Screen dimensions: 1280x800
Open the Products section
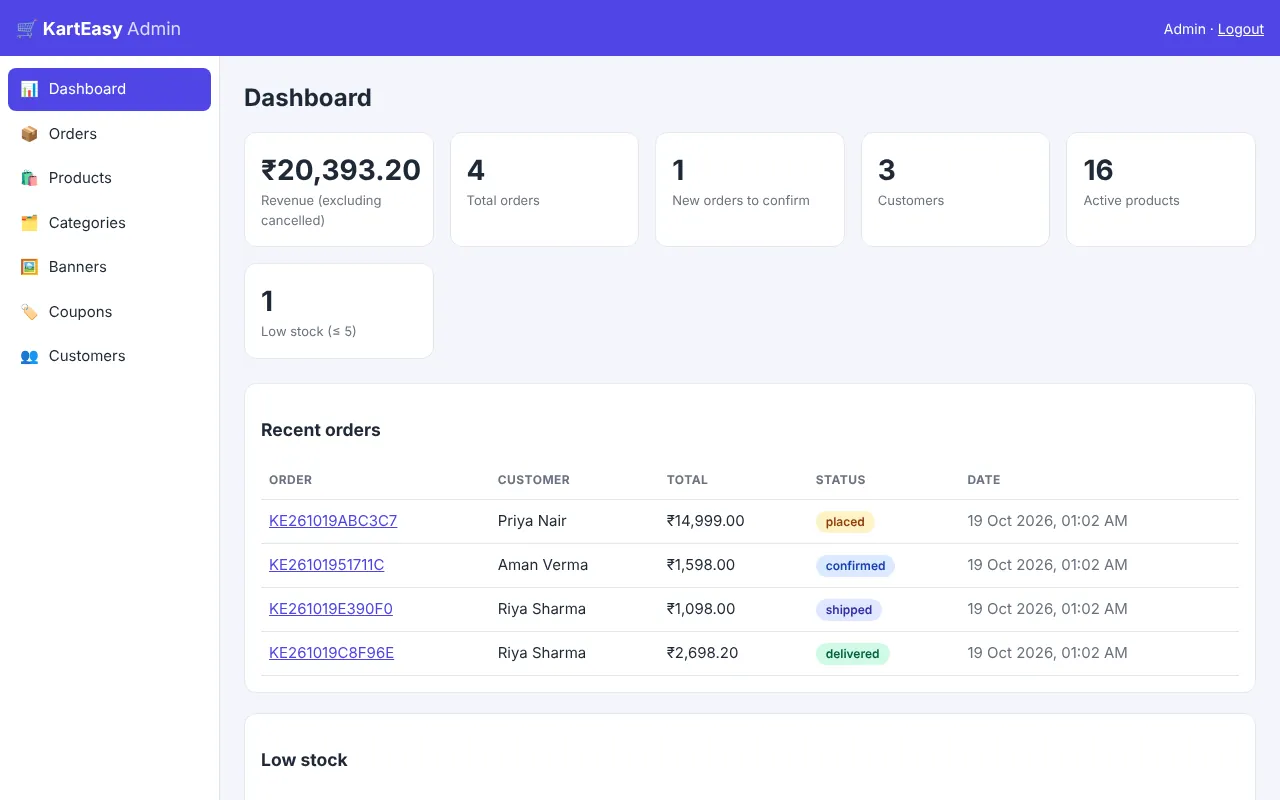[109, 178]
